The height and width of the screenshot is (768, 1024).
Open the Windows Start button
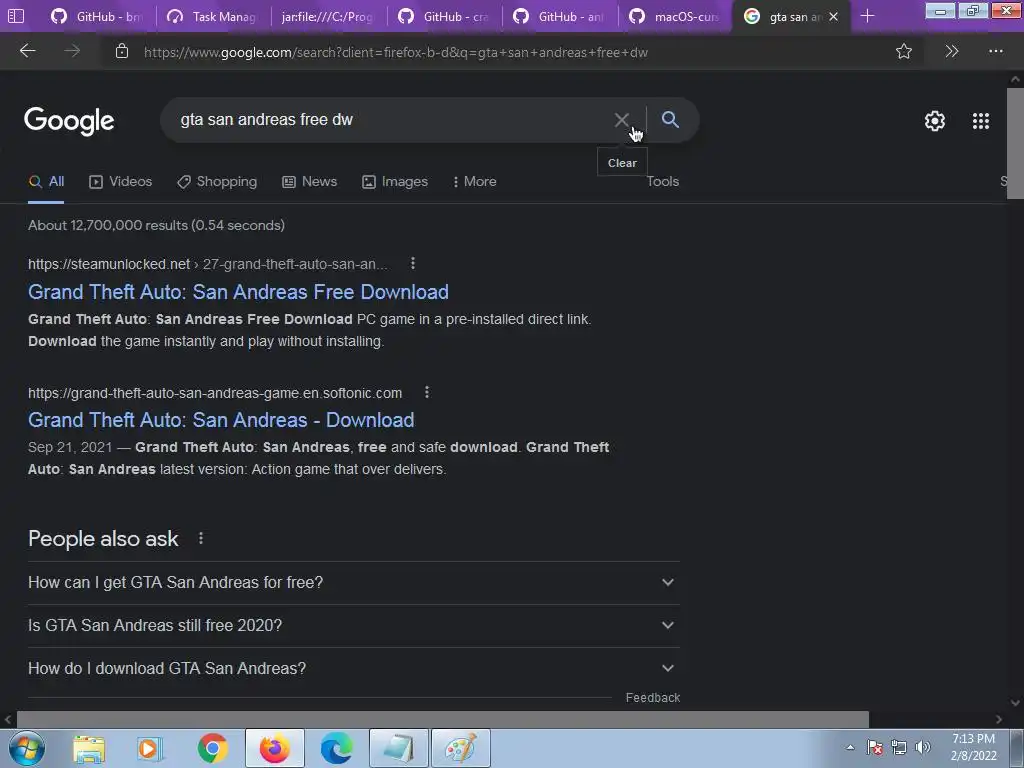27,748
